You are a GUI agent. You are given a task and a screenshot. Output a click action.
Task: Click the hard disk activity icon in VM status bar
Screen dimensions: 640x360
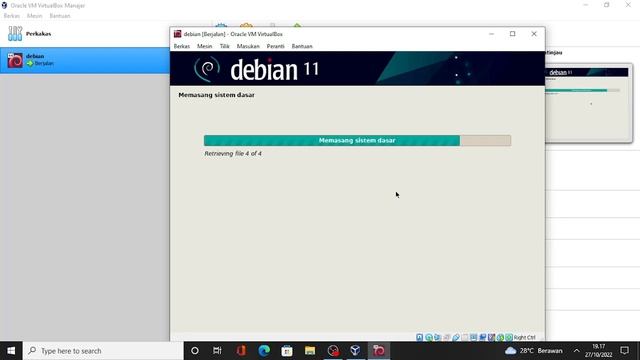(x=420, y=337)
